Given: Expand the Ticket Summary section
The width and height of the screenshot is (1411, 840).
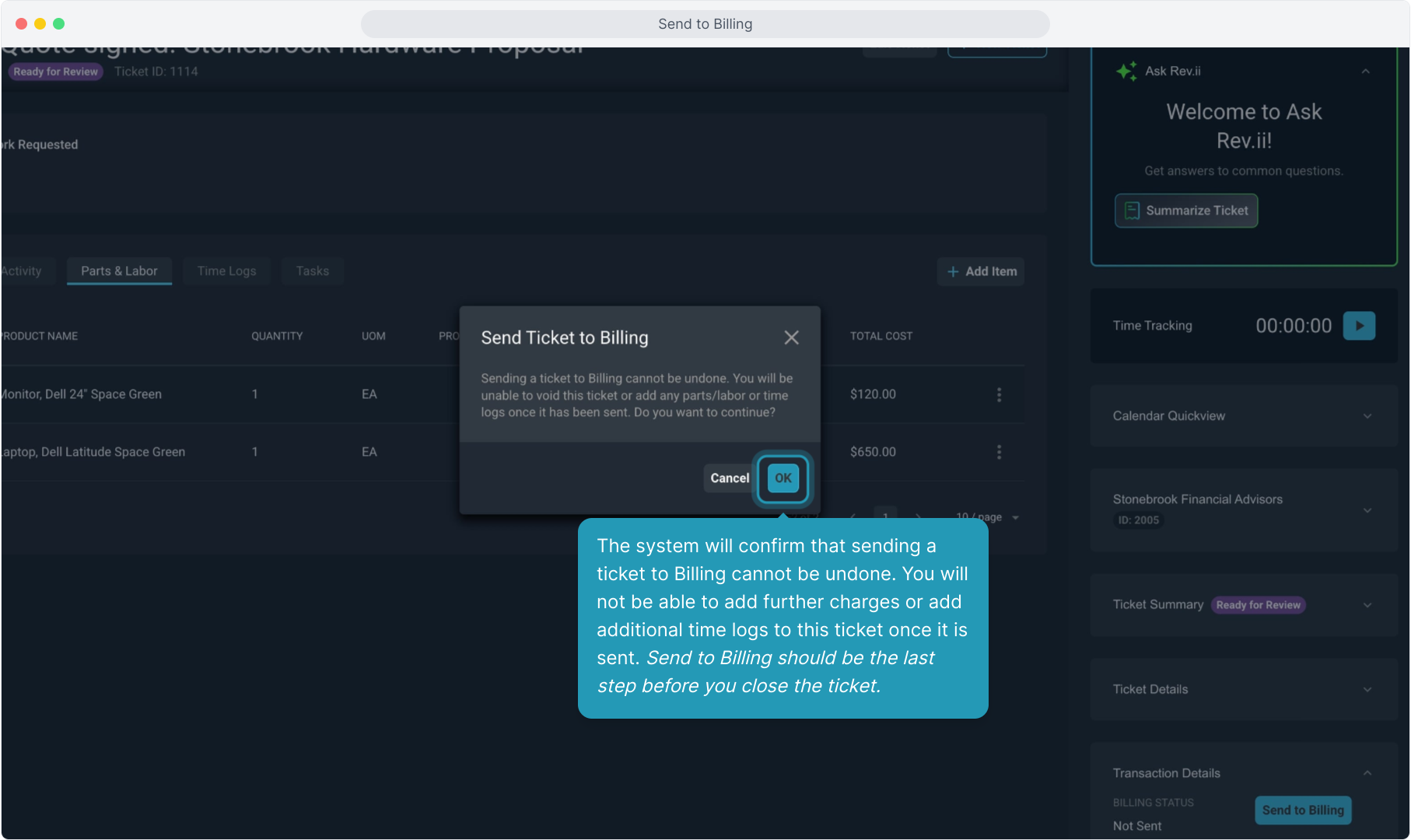Looking at the screenshot, I should 1367,605.
